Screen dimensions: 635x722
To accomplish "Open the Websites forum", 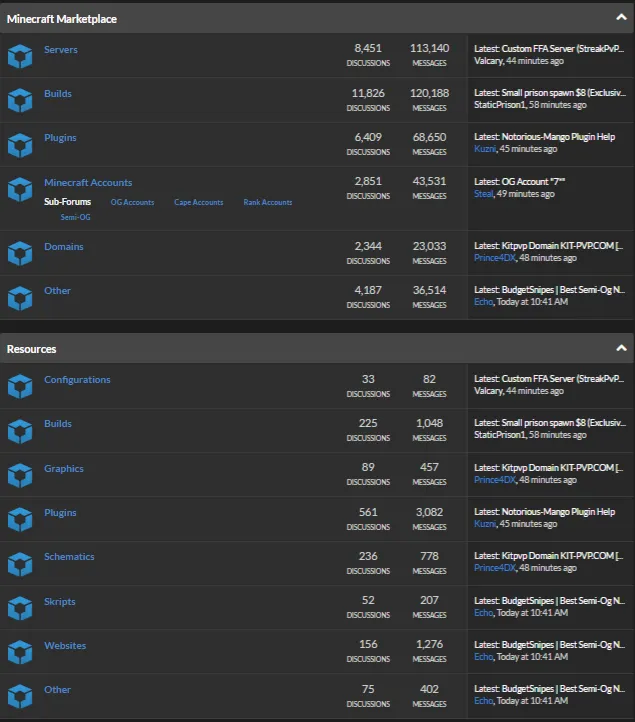I will 65,646.
